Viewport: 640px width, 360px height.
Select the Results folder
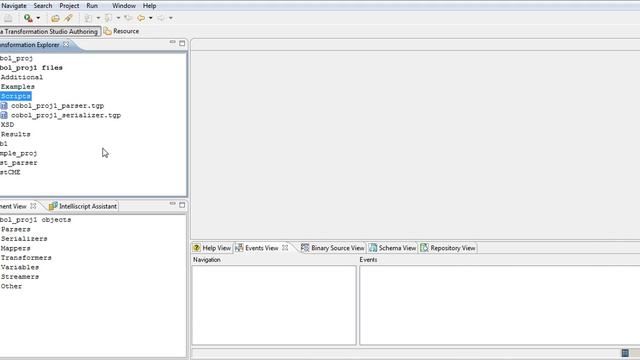pyautogui.click(x=16, y=134)
